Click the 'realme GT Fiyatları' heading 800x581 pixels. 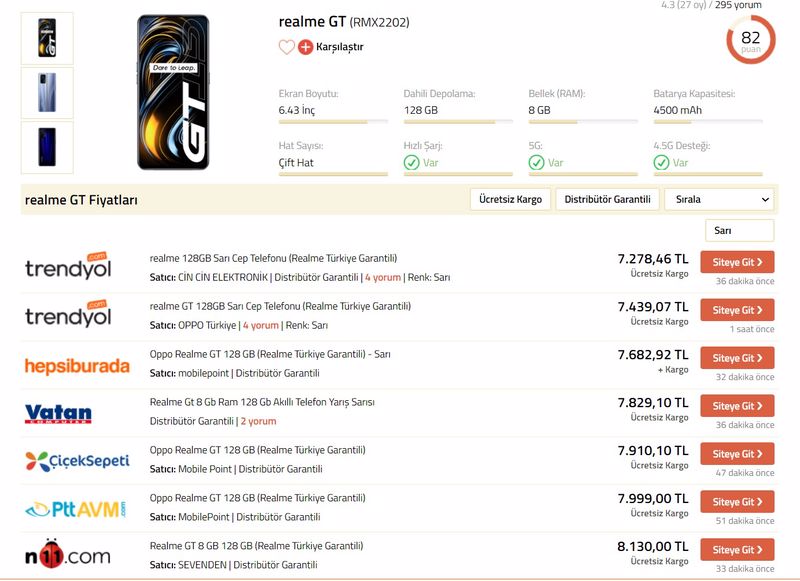(81, 200)
